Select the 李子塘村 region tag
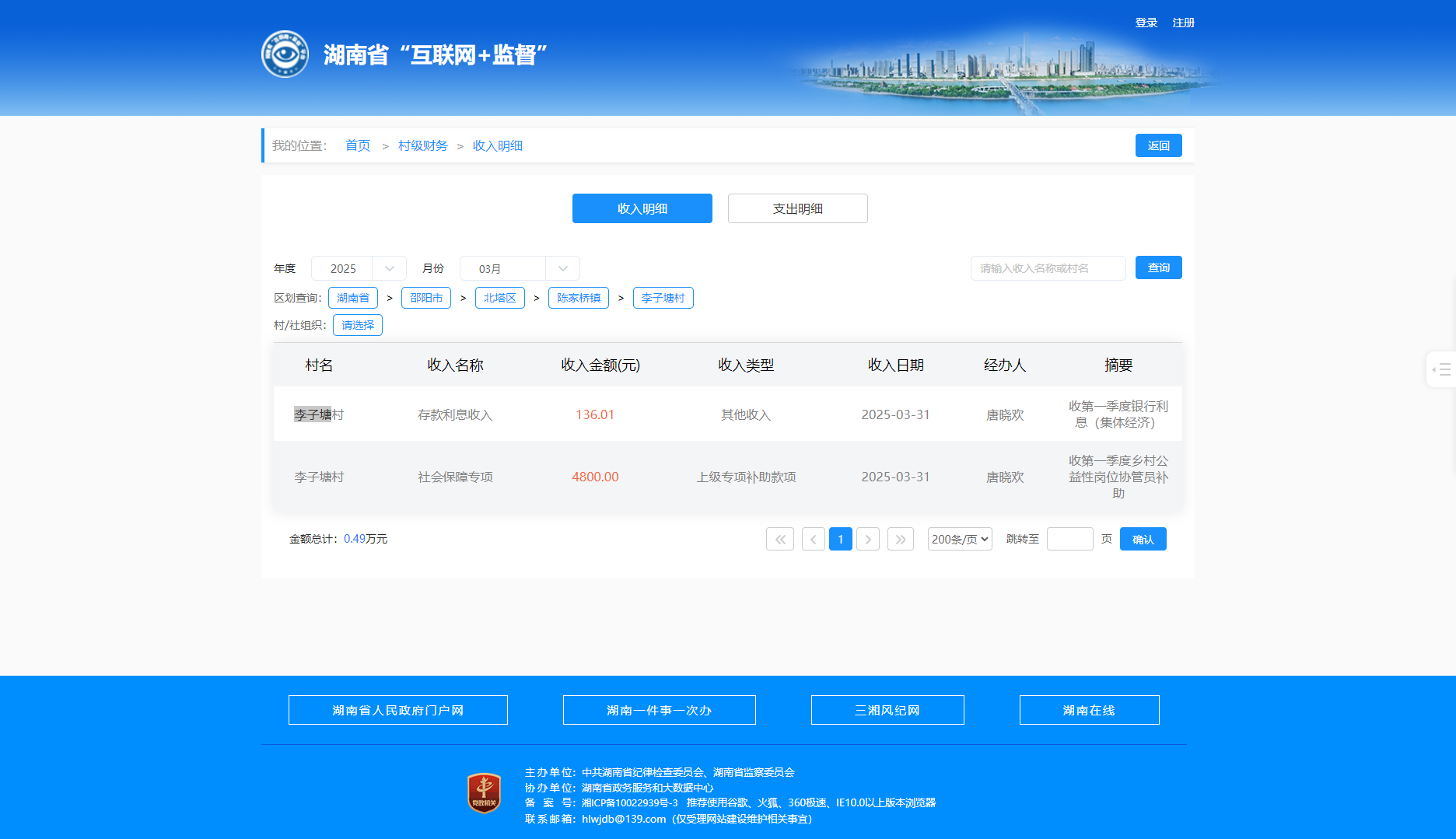The image size is (1456, 839). coord(663,298)
